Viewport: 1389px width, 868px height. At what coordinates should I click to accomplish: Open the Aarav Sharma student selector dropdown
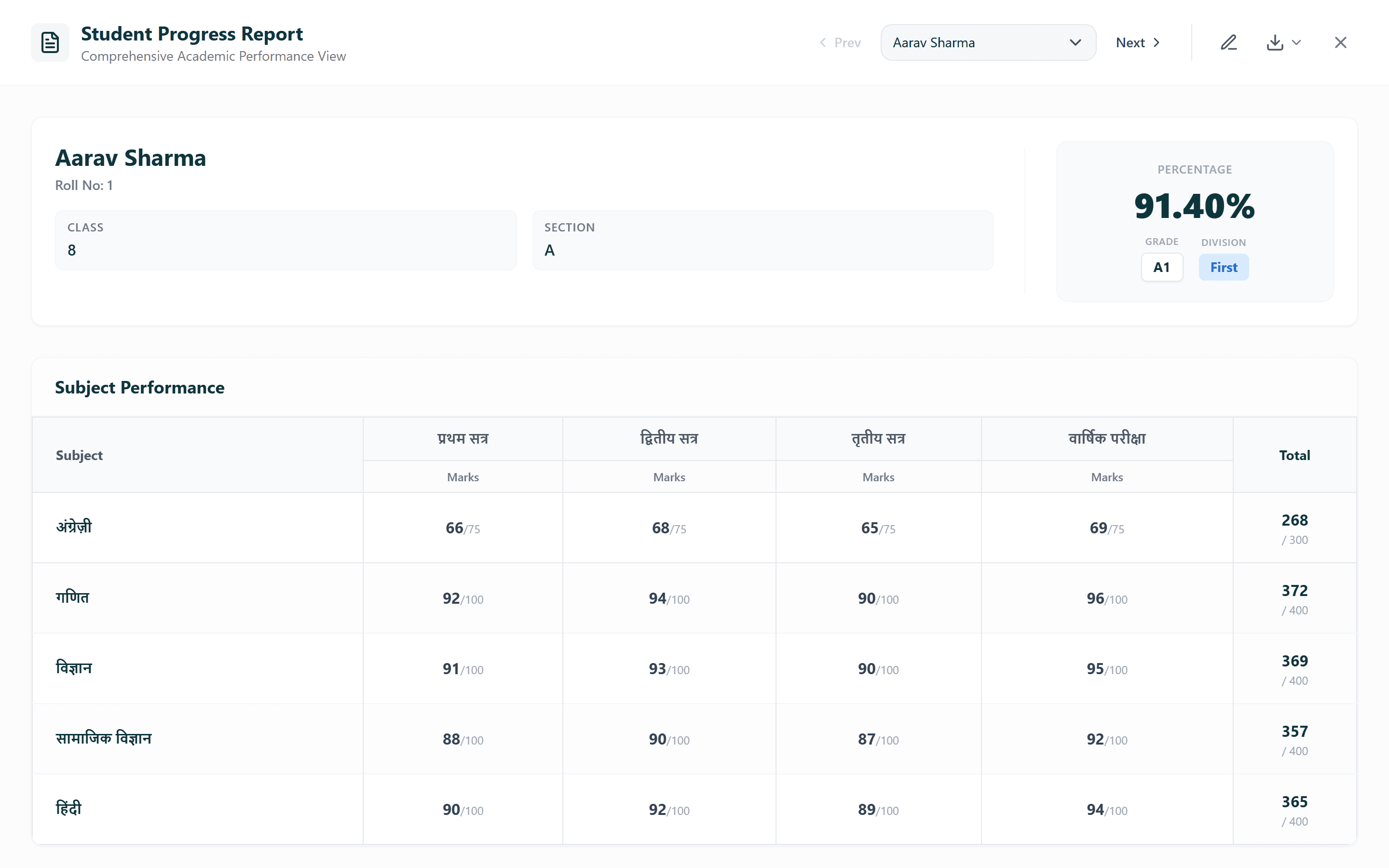tap(988, 42)
